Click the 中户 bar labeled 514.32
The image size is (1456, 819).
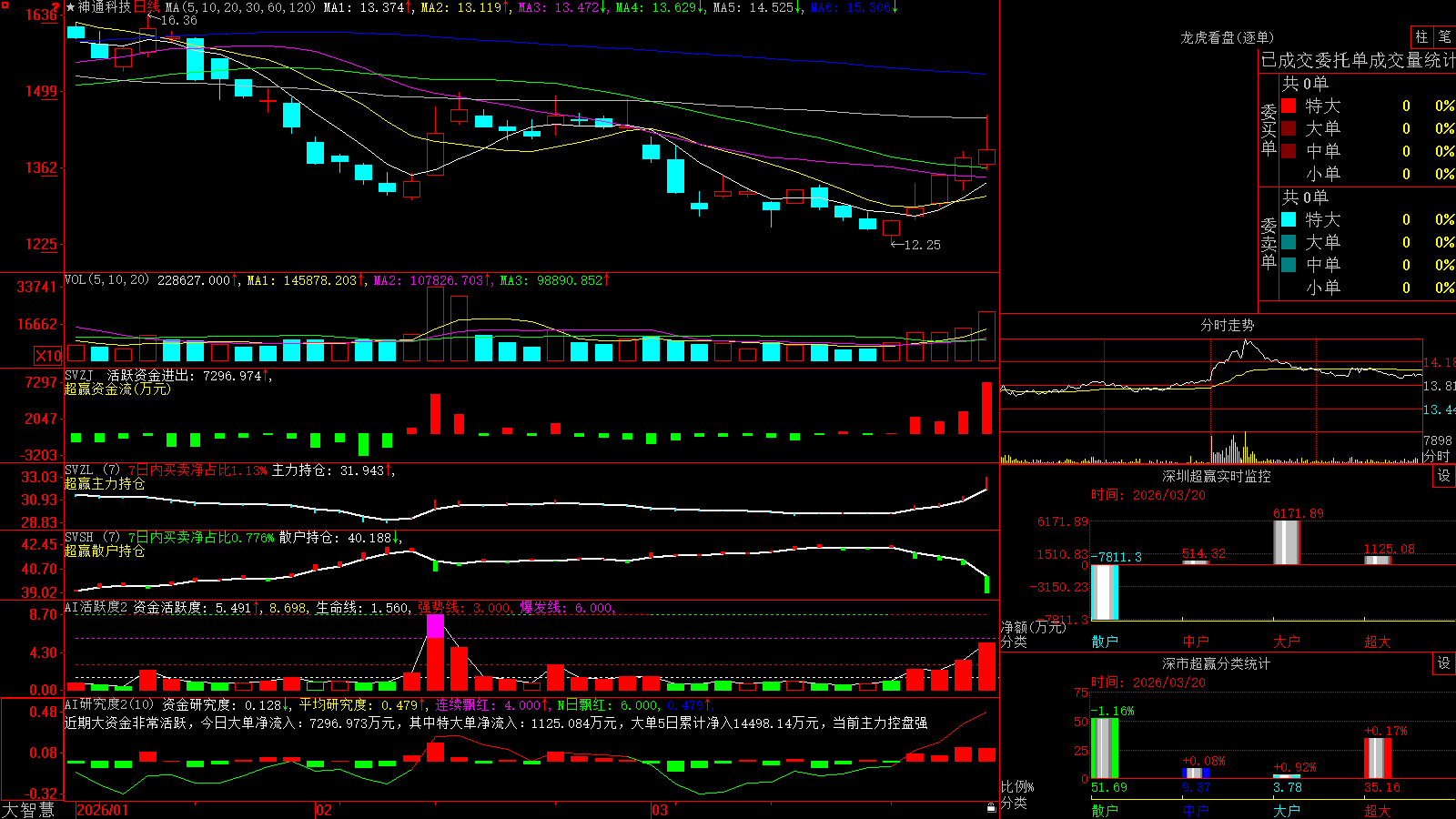click(1196, 562)
